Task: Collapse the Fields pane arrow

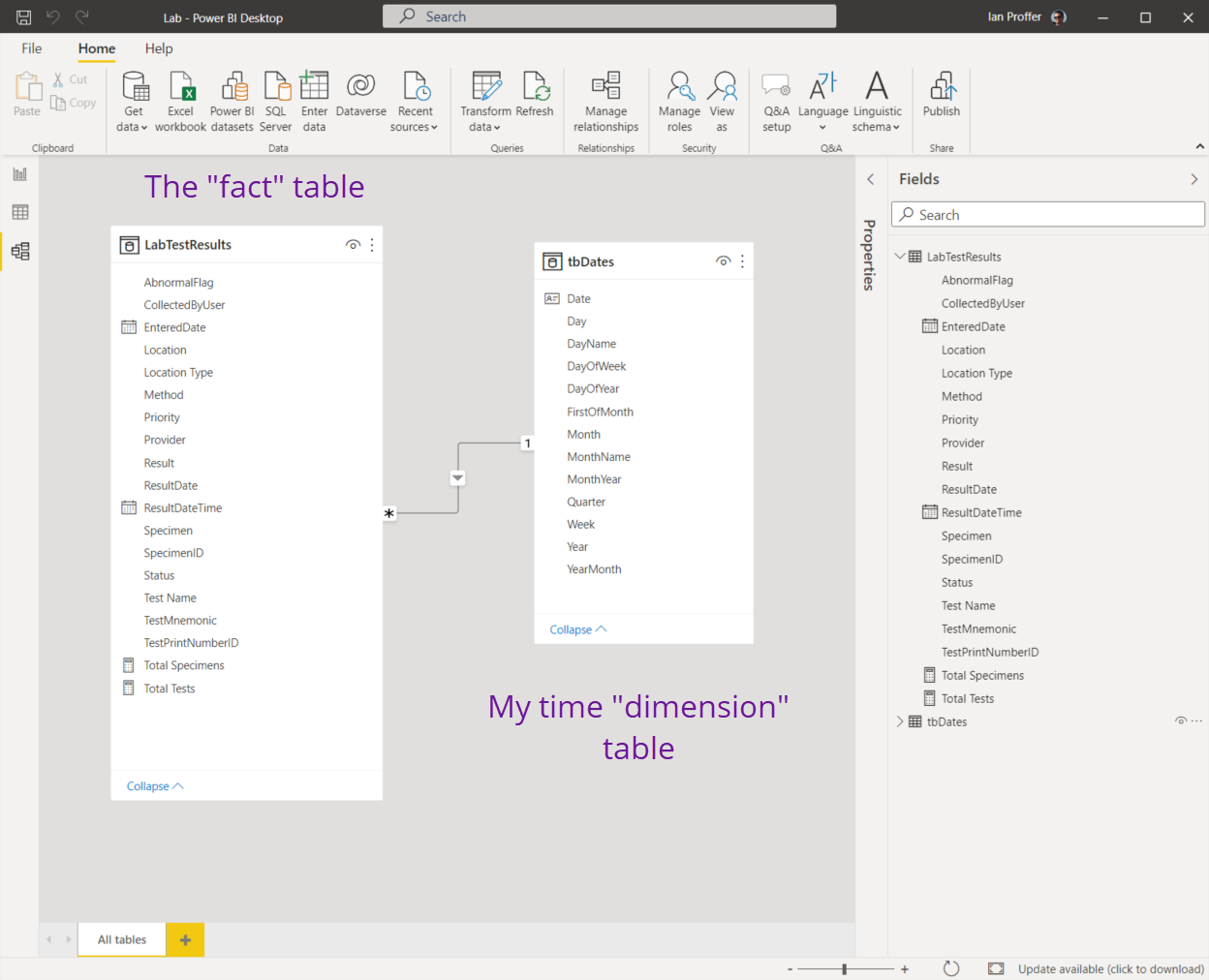Action: (1194, 179)
